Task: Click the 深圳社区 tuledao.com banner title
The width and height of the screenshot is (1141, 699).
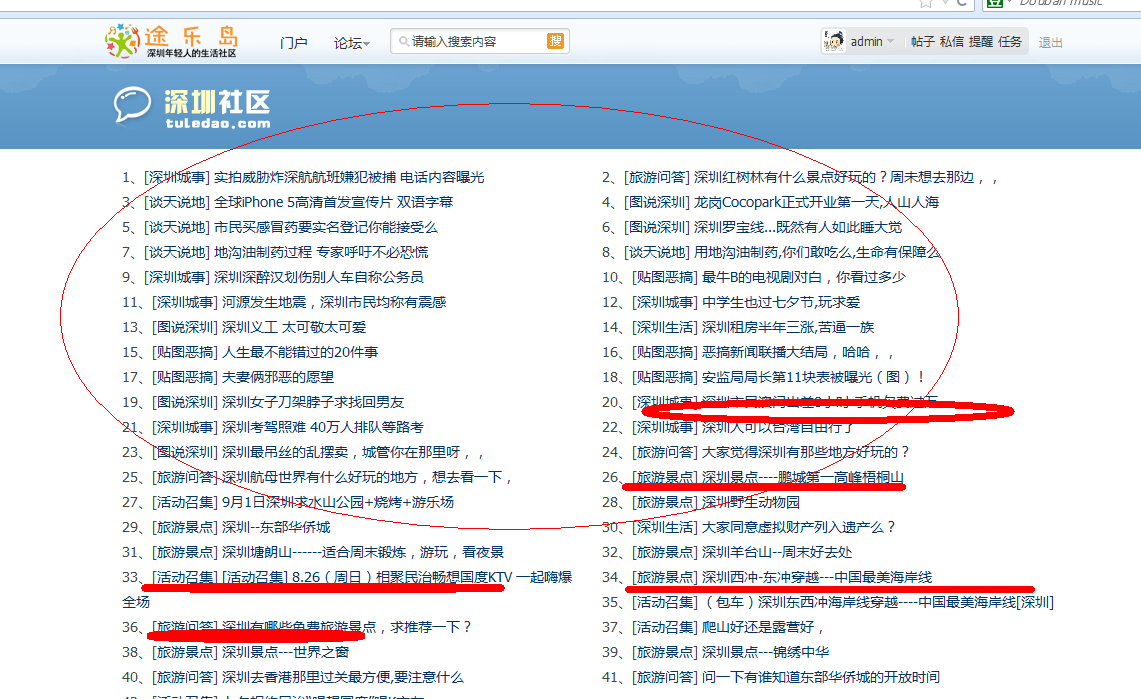Action: 217,109
